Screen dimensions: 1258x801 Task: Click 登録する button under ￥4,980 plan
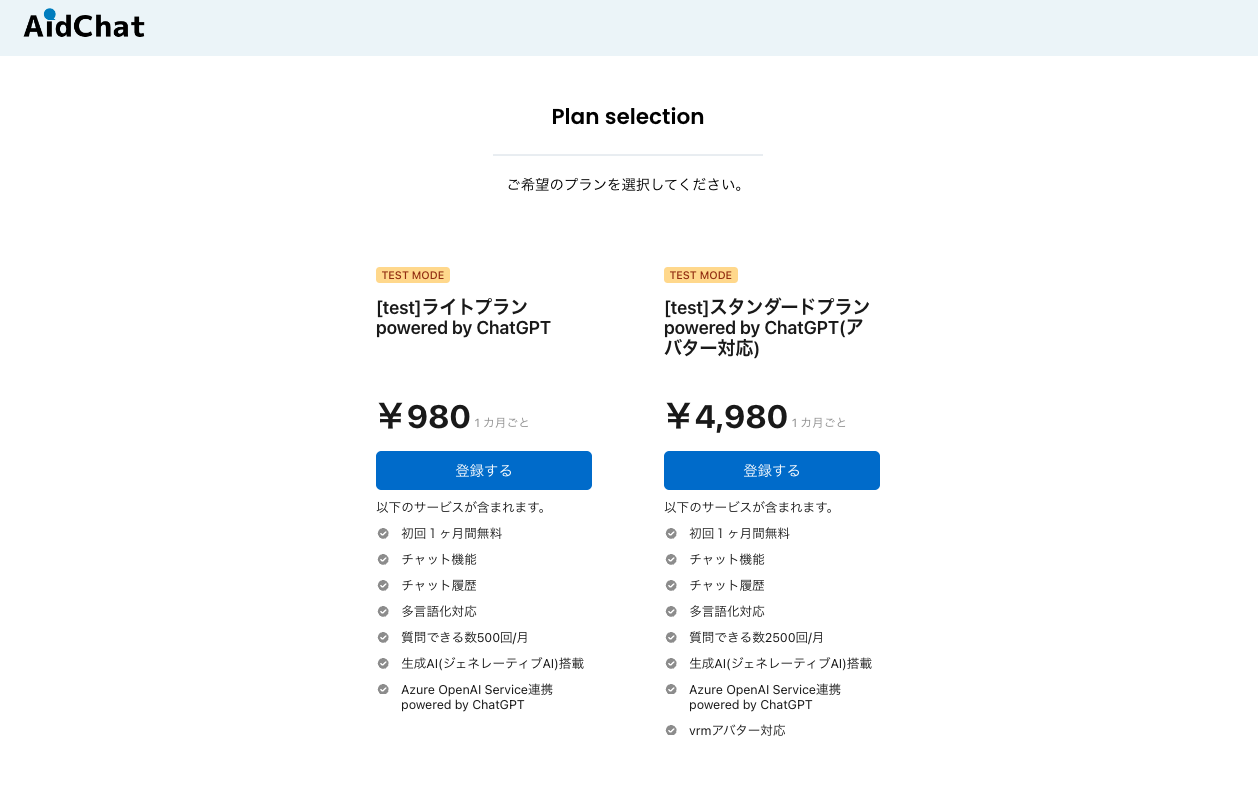[772, 470]
